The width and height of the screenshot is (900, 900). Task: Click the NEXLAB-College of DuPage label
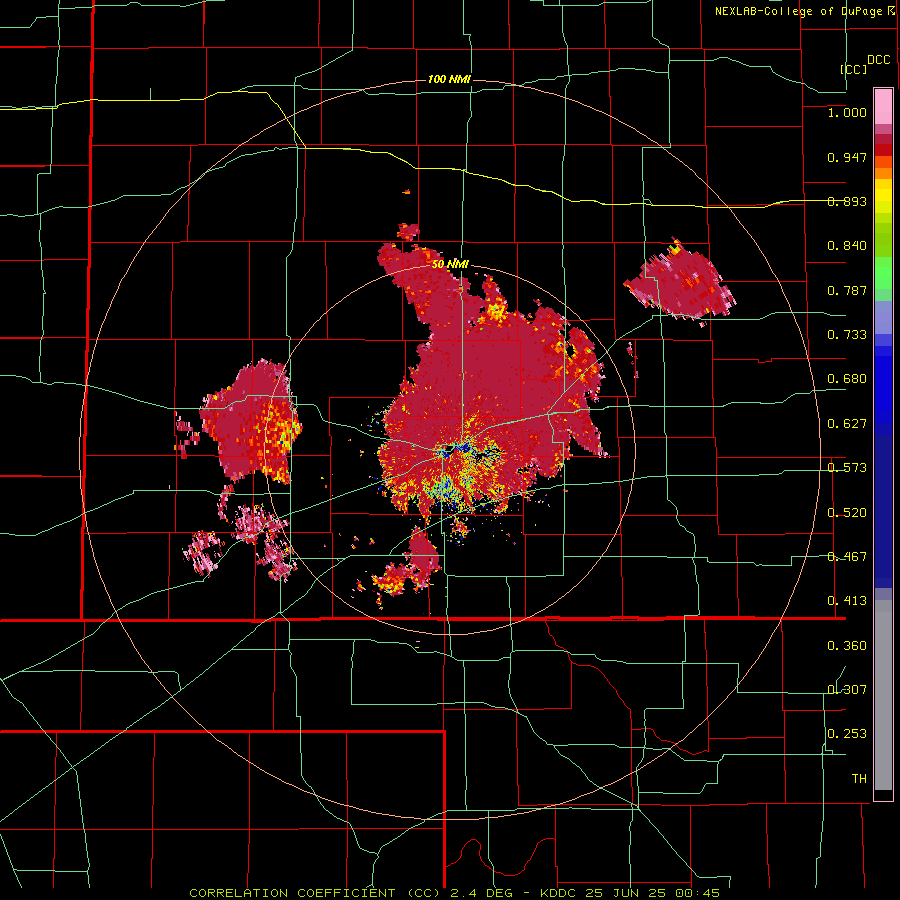click(x=799, y=11)
